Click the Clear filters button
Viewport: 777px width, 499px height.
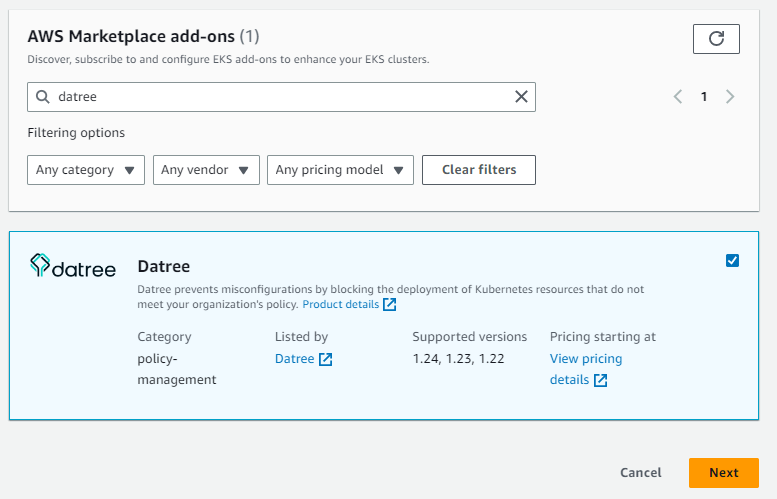point(479,170)
